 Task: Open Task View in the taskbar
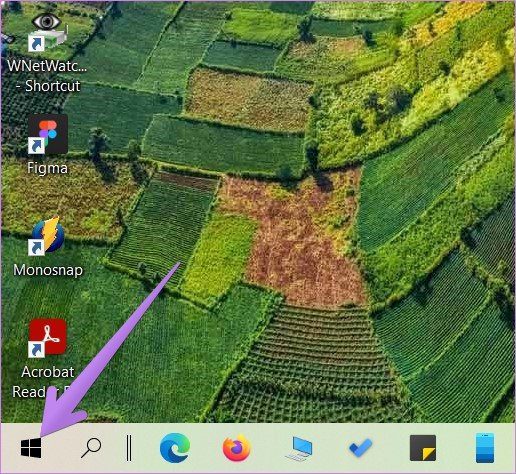click(x=129, y=448)
